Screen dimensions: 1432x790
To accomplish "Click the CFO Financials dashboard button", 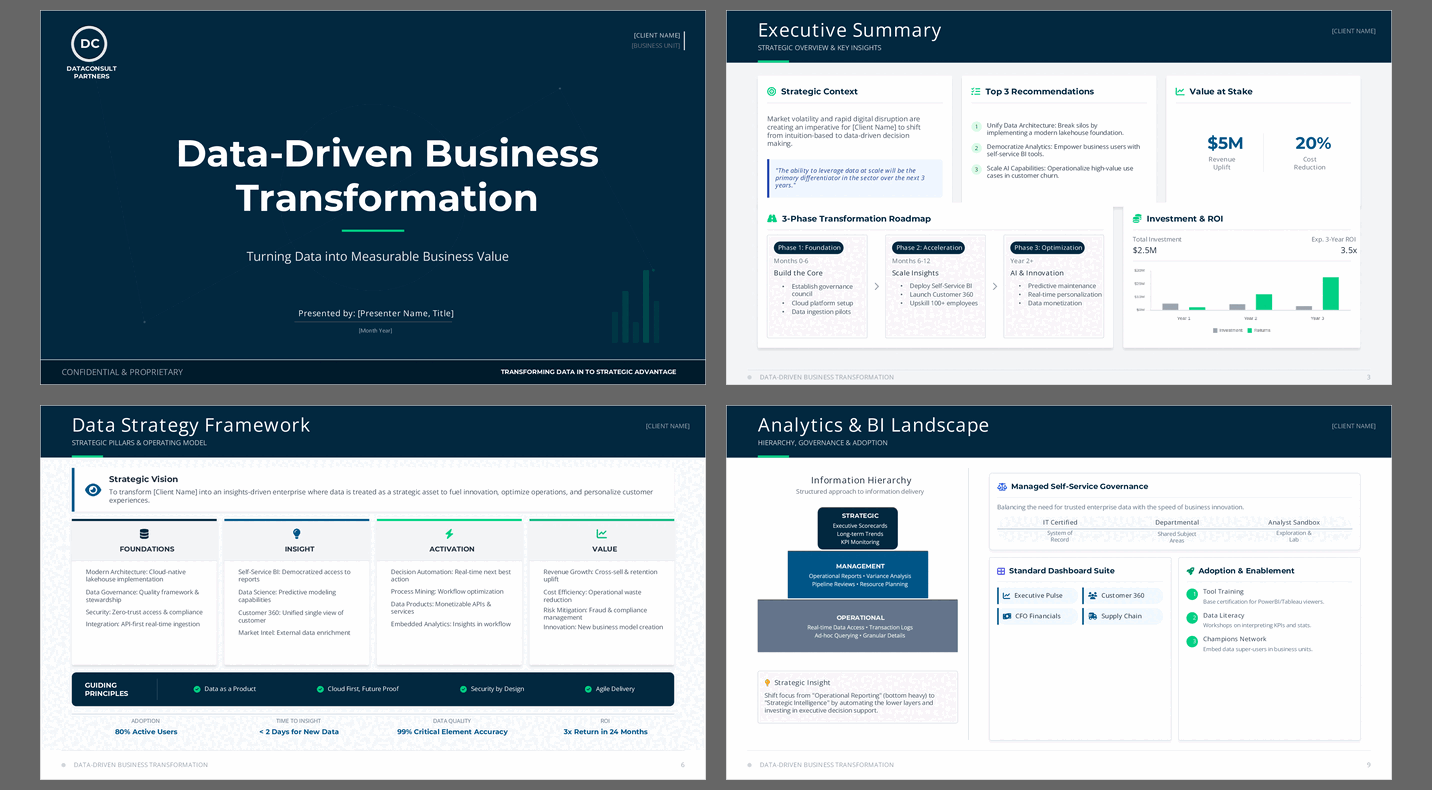I will coord(1038,616).
